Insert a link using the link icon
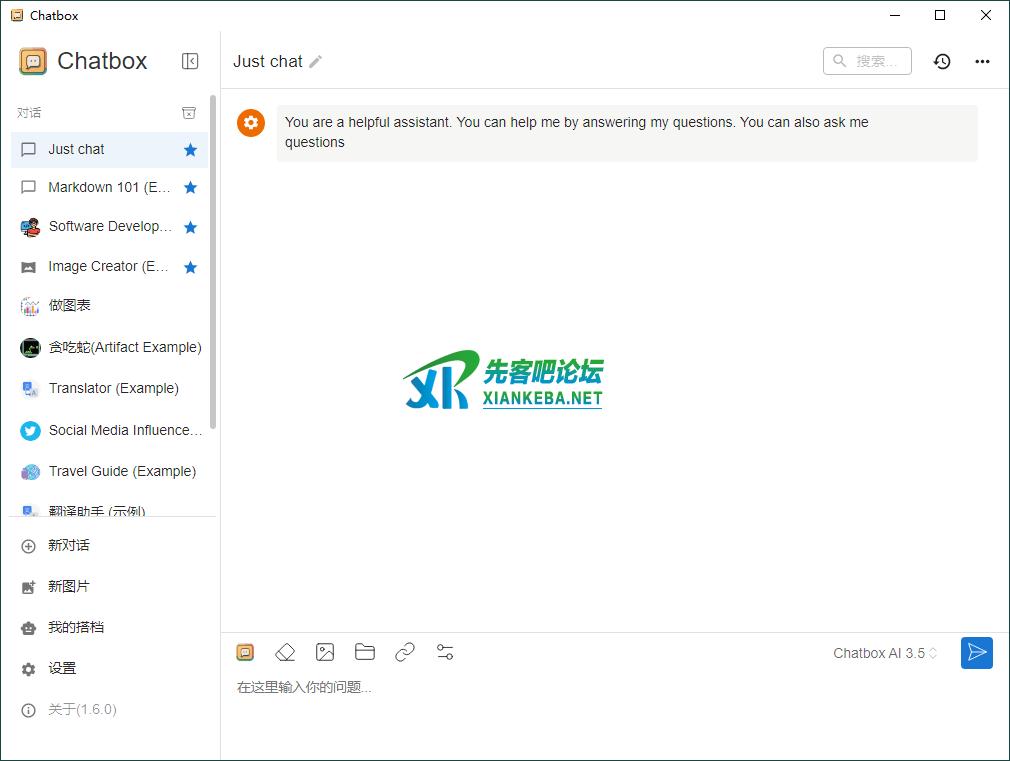Screen dimensions: 1010x761 point(405,652)
